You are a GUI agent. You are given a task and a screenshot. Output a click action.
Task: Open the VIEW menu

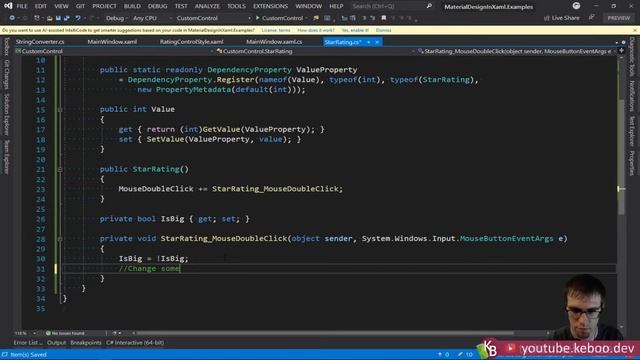[62, 6]
